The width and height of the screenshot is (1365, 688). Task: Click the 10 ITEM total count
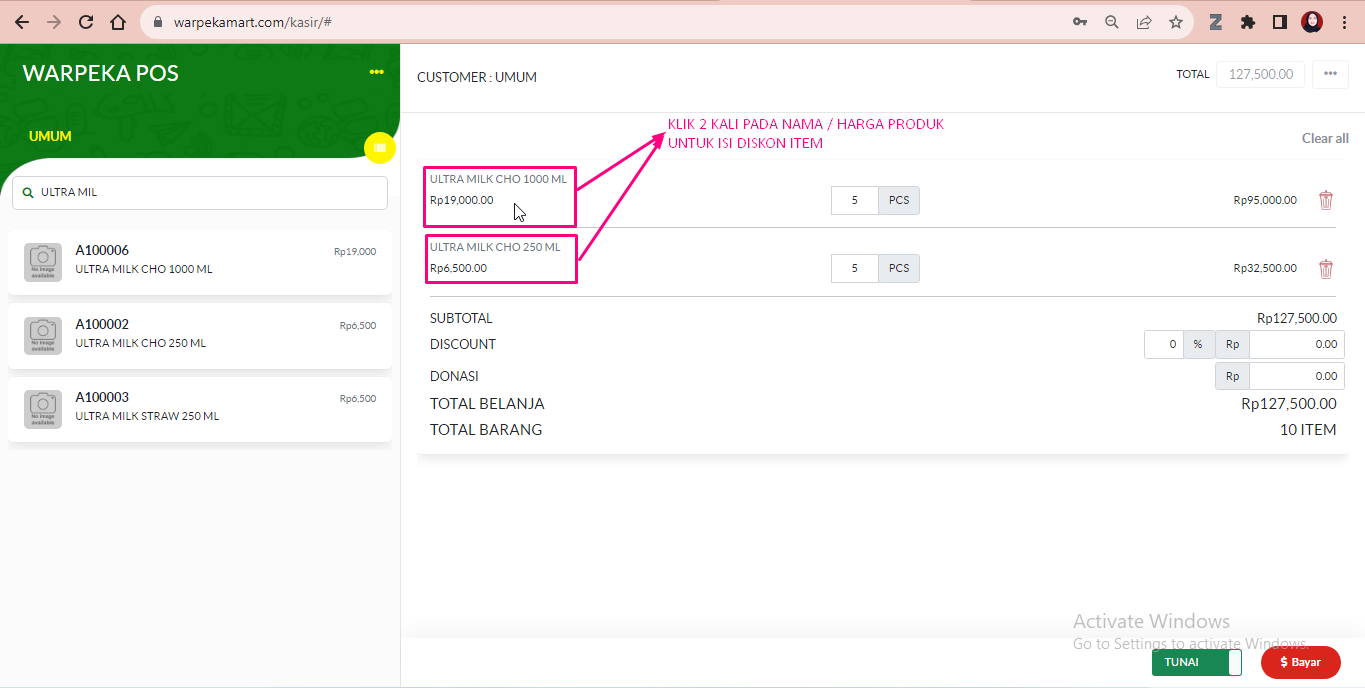pyautogui.click(x=1308, y=430)
